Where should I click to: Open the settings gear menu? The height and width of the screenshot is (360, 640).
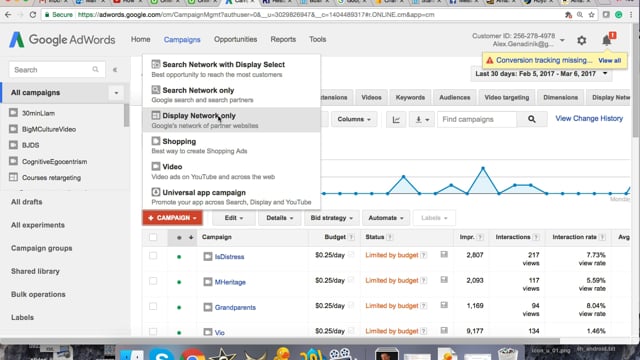[582, 40]
